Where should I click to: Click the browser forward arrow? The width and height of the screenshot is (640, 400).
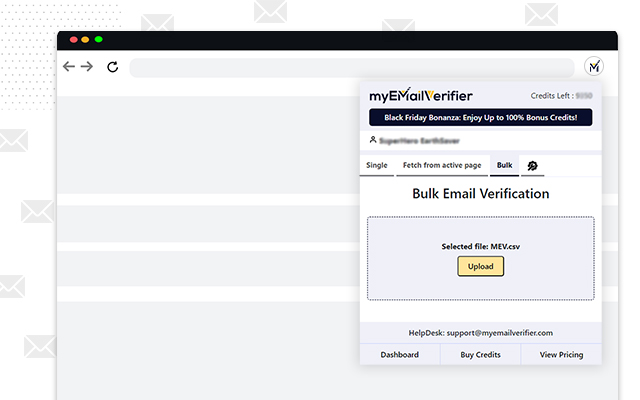(x=87, y=67)
